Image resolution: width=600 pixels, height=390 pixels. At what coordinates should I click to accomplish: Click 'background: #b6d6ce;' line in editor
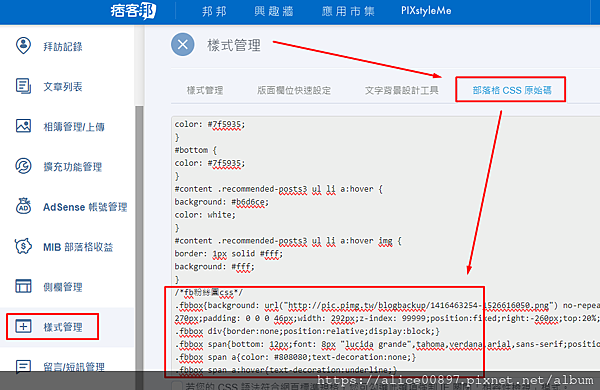click(x=222, y=202)
